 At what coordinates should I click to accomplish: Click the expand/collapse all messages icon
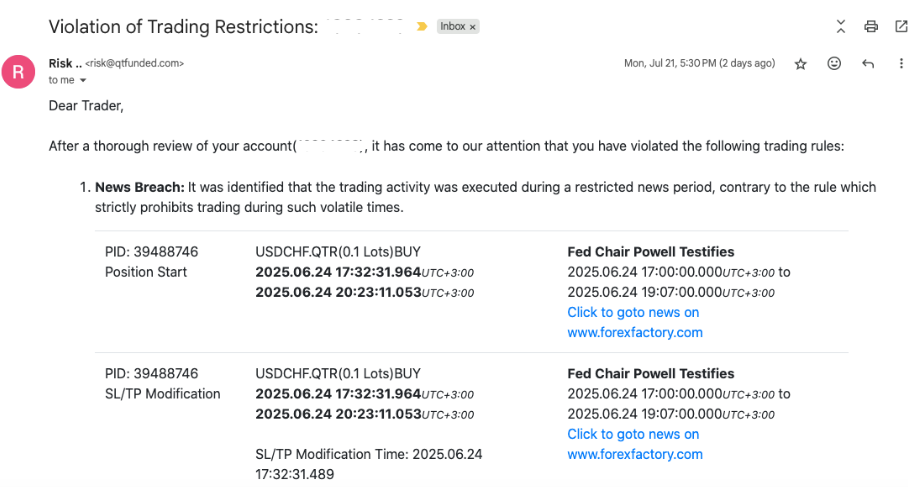(x=841, y=27)
